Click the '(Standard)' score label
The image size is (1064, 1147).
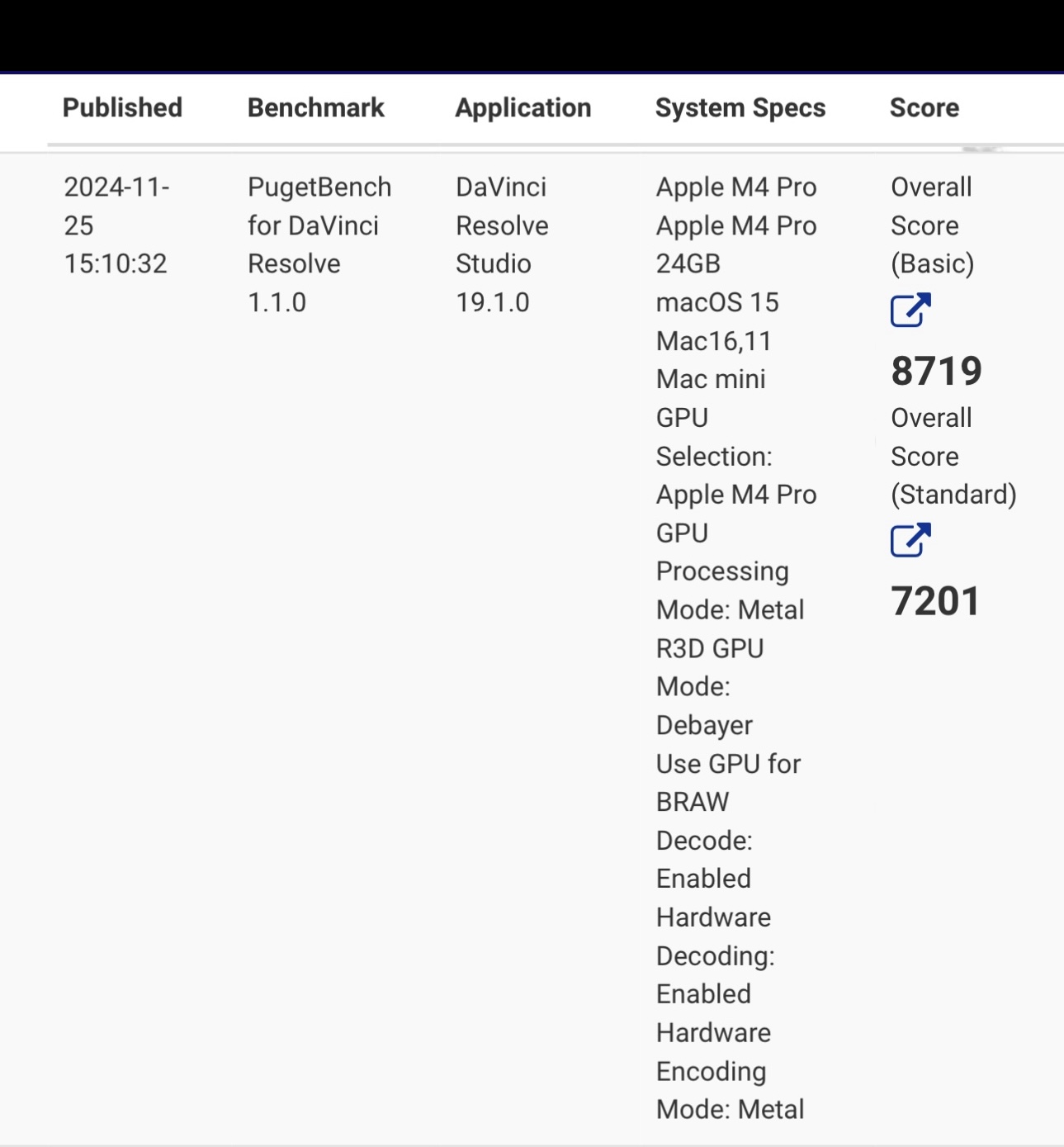953,495
